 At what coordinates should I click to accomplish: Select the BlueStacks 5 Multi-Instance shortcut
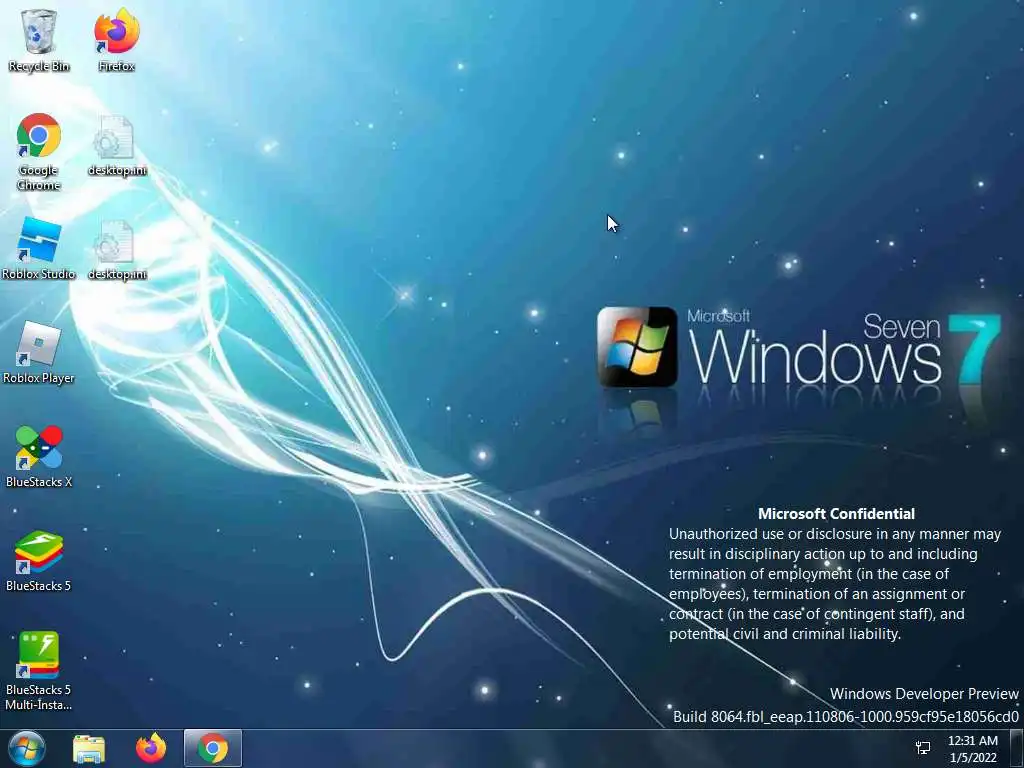coord(39,671)
